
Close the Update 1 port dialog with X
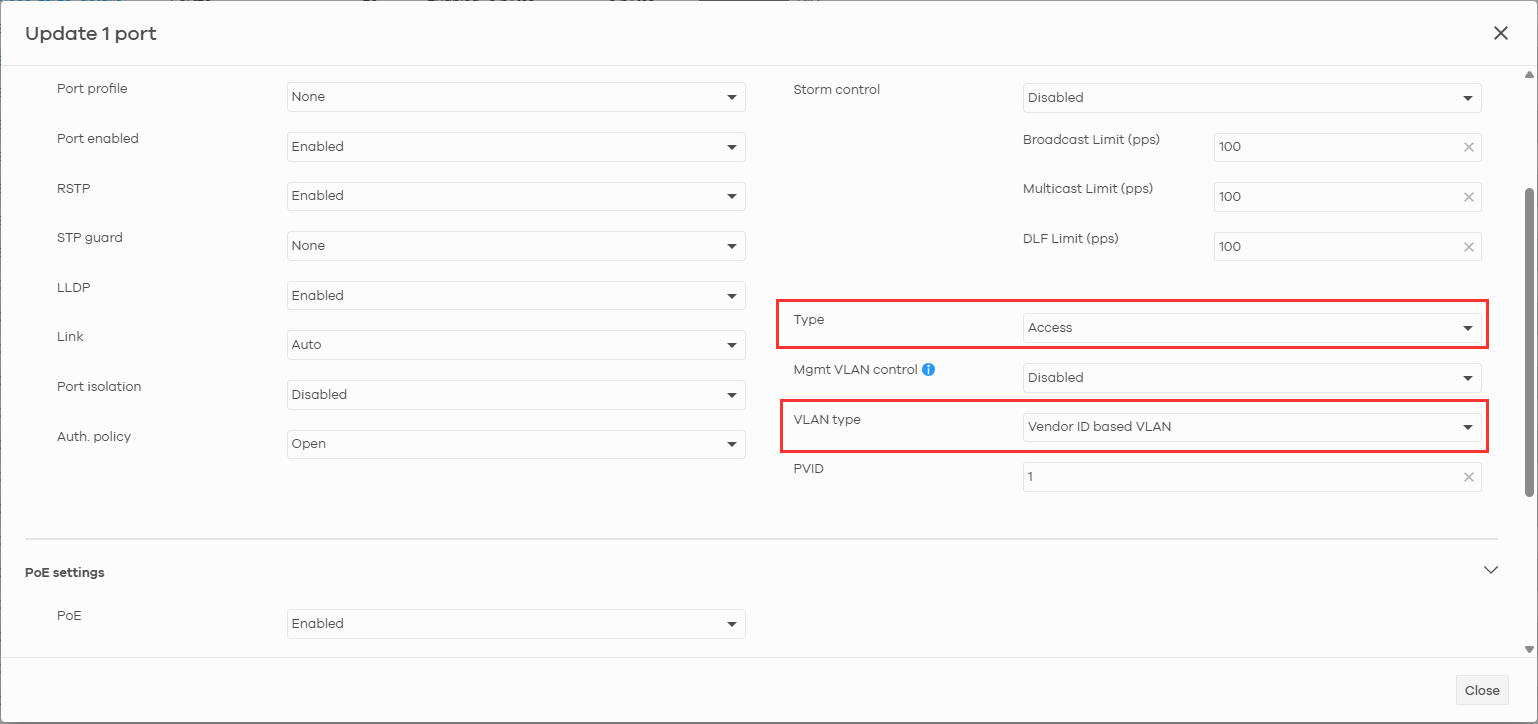point(1501,33)
